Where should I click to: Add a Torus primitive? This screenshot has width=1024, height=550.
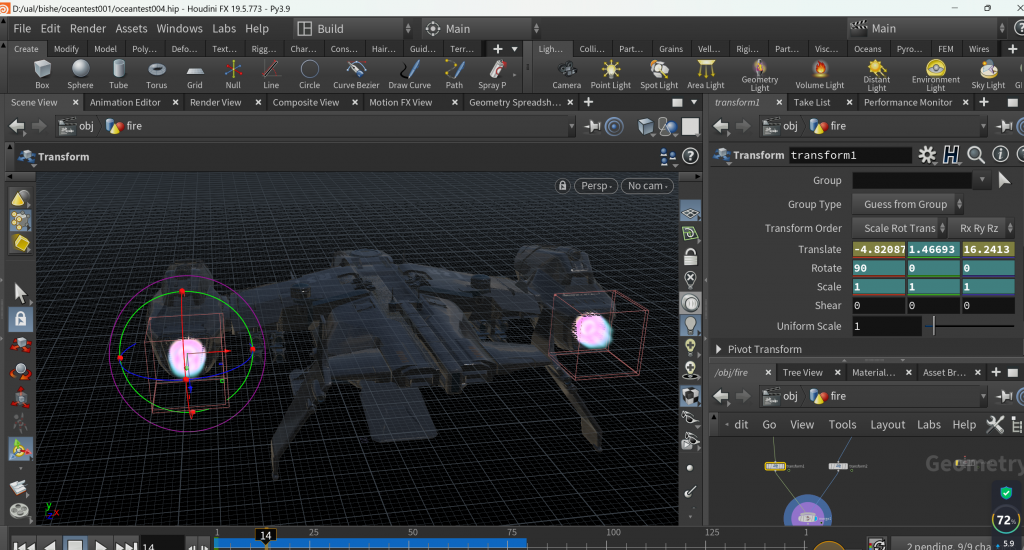[x=157, y=74]
